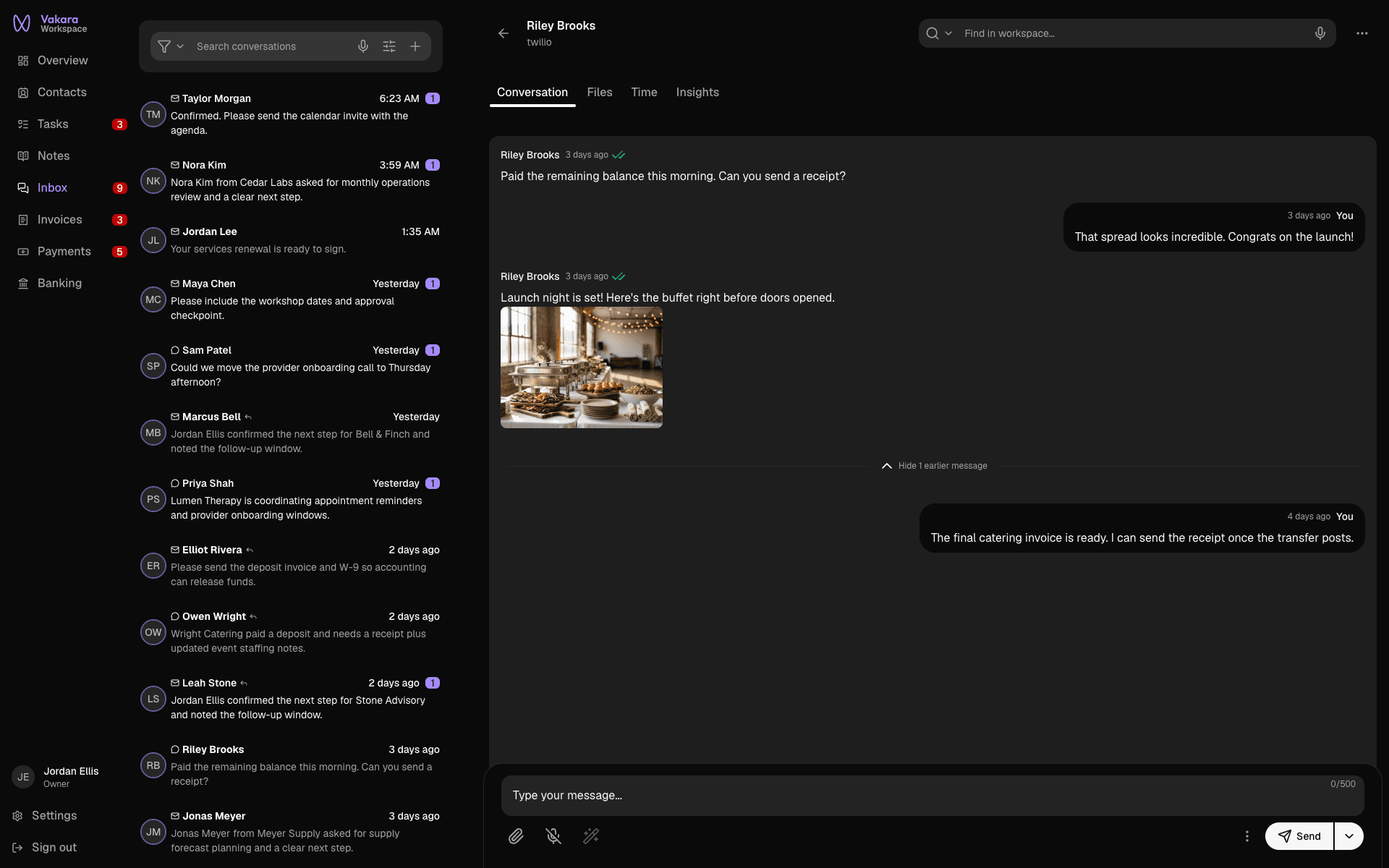Click the Vakara logo icon
Image resolution: width=1389 pixels, height=868 pixels.
pos(22,24)
